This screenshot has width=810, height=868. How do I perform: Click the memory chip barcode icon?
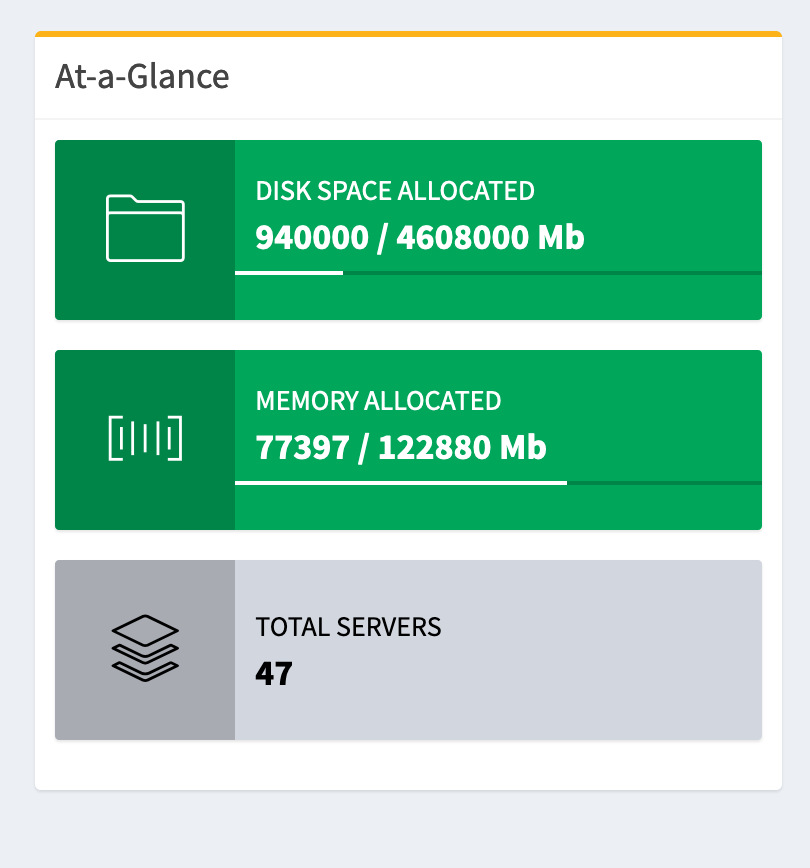(145, 439)
